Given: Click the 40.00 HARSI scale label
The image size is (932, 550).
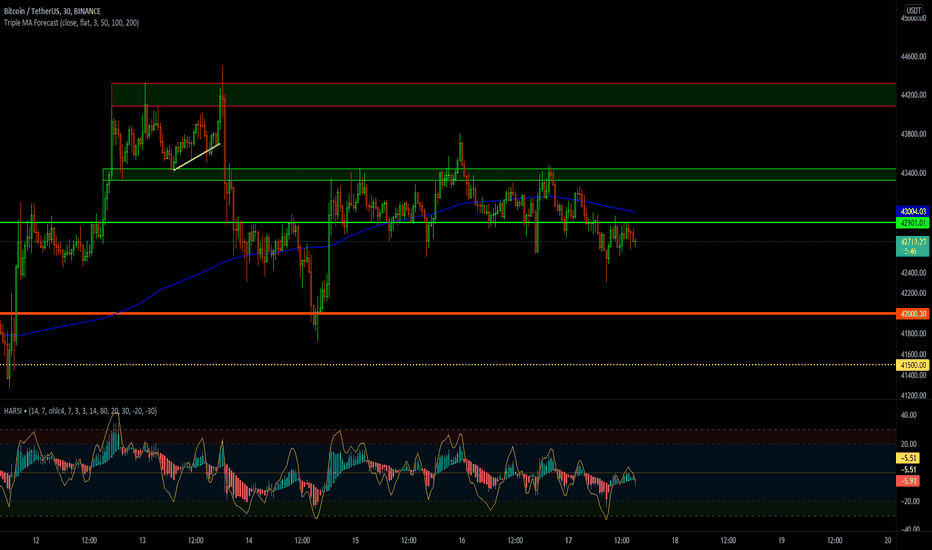Looking at the screenshot, I should click(909, 415).
